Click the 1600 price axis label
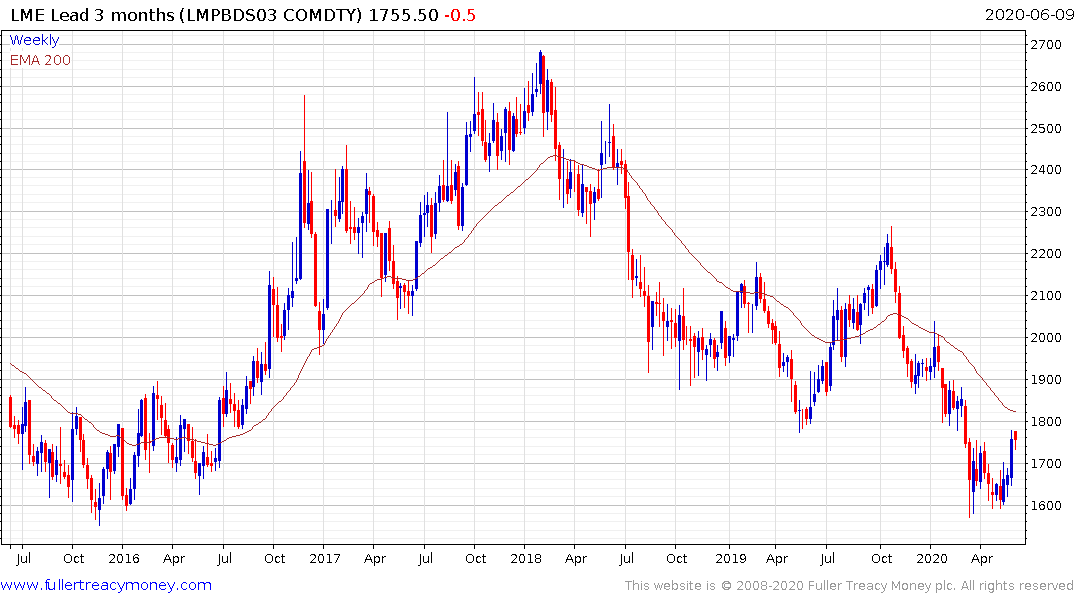The image size is (1075, 600). (x=1046, y=505)
